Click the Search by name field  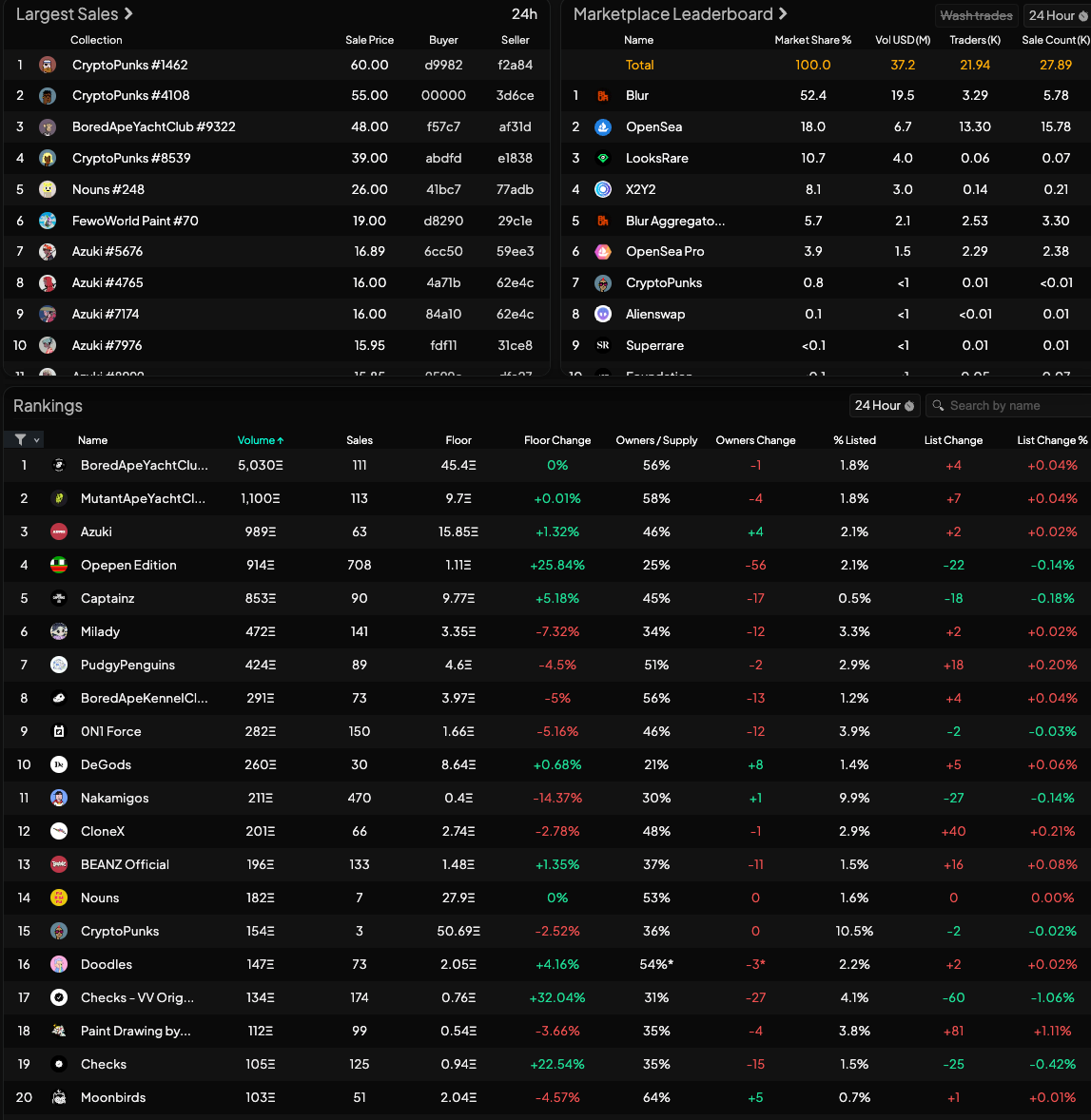click(x=1007, y=406)
